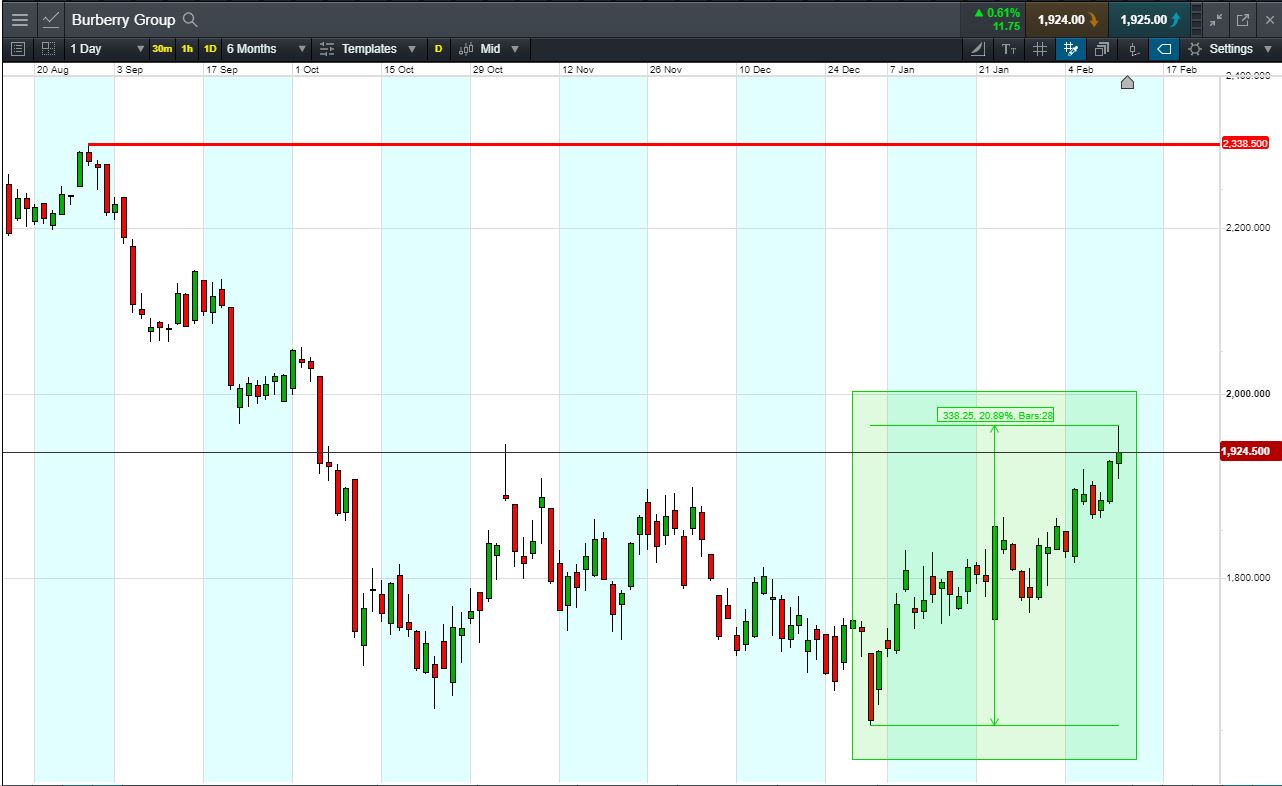This screenshot has height=786, width=1282.
Task: Switch to the 30m interval shortcut
Action: pyautogui.click(x=162, y=48)
